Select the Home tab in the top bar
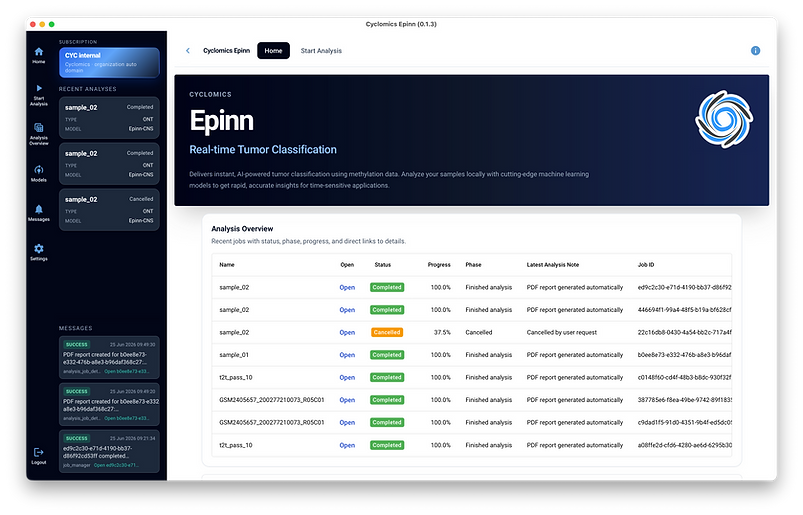 (273, 51)
